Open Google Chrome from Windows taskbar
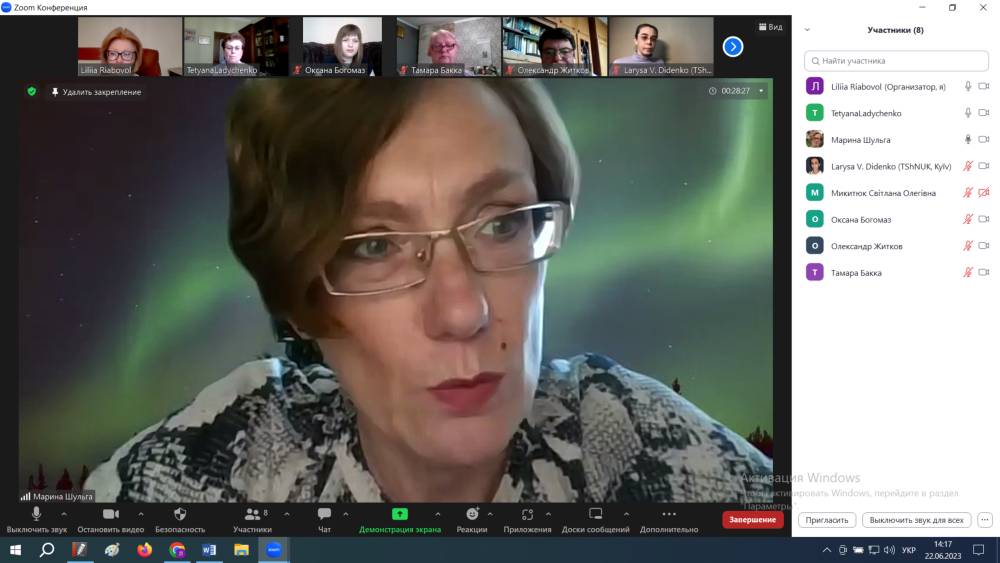The height and width of the screenshot is (563, 1000). (x=177, y=550)
